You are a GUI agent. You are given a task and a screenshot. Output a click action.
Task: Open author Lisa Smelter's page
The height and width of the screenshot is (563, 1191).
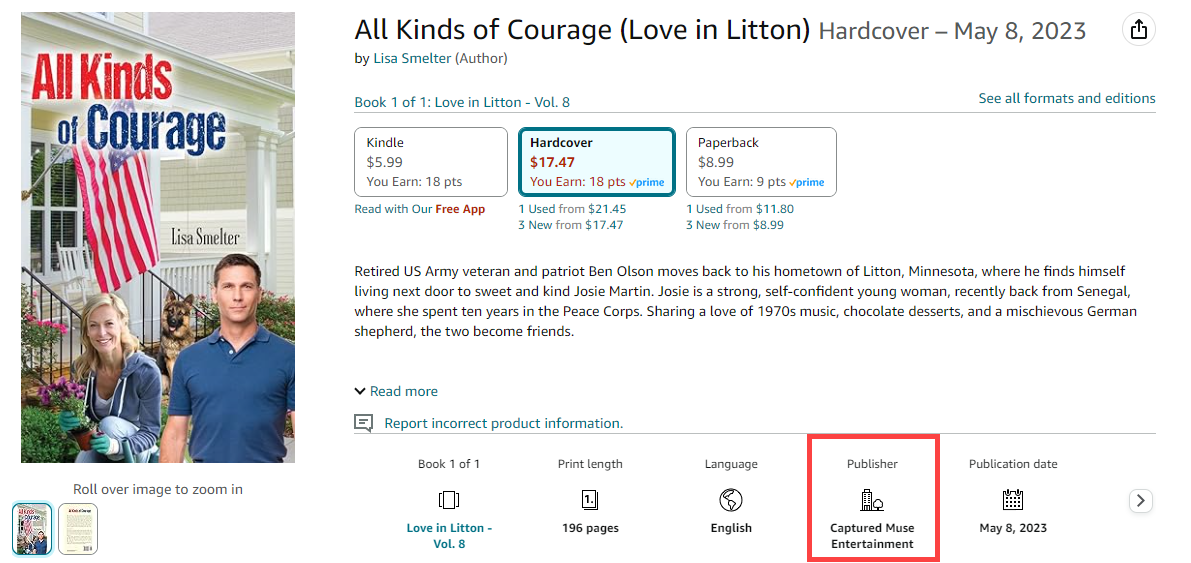pos(412,58)
